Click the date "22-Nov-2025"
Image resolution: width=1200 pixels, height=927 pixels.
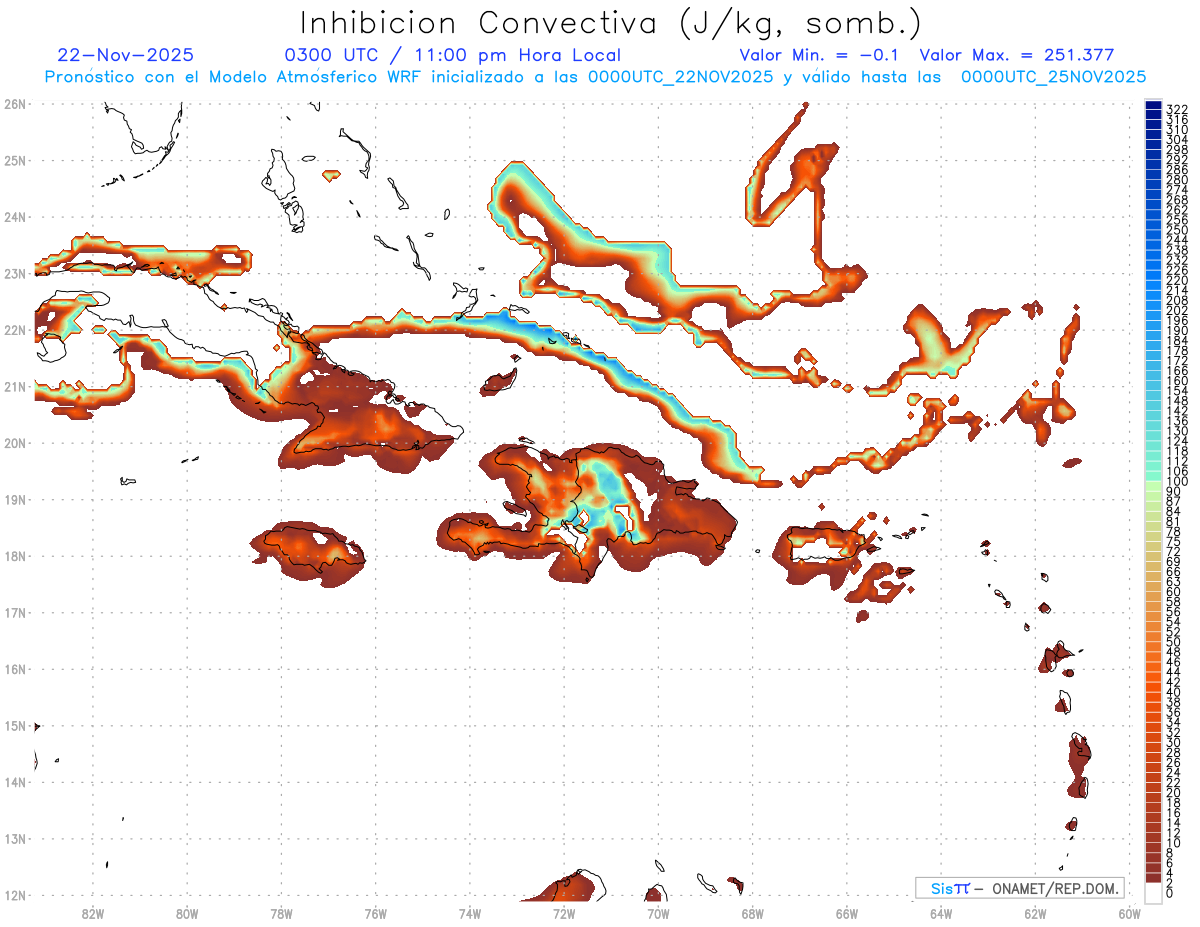126,56
